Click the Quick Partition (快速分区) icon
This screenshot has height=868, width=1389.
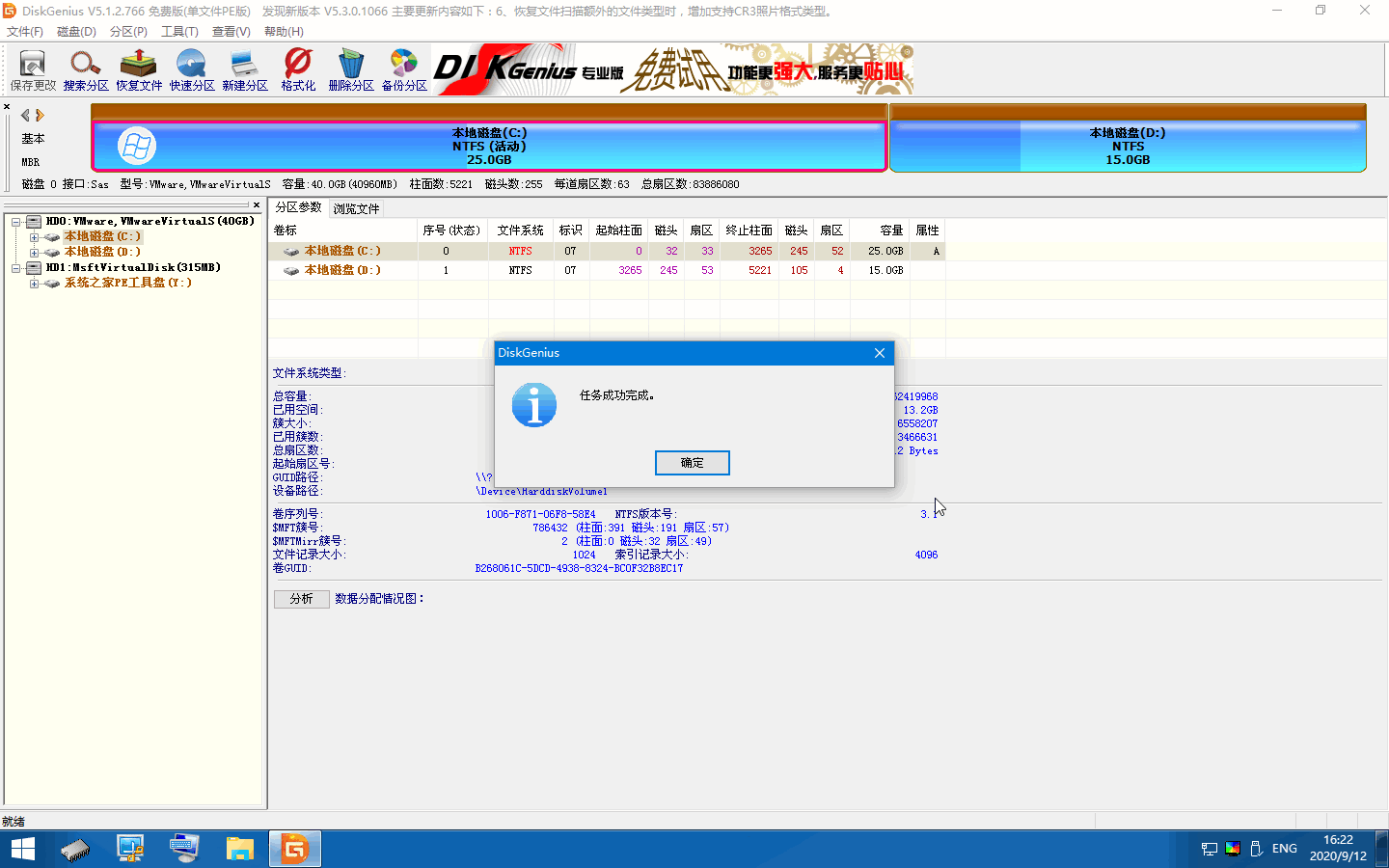point(192,69)
